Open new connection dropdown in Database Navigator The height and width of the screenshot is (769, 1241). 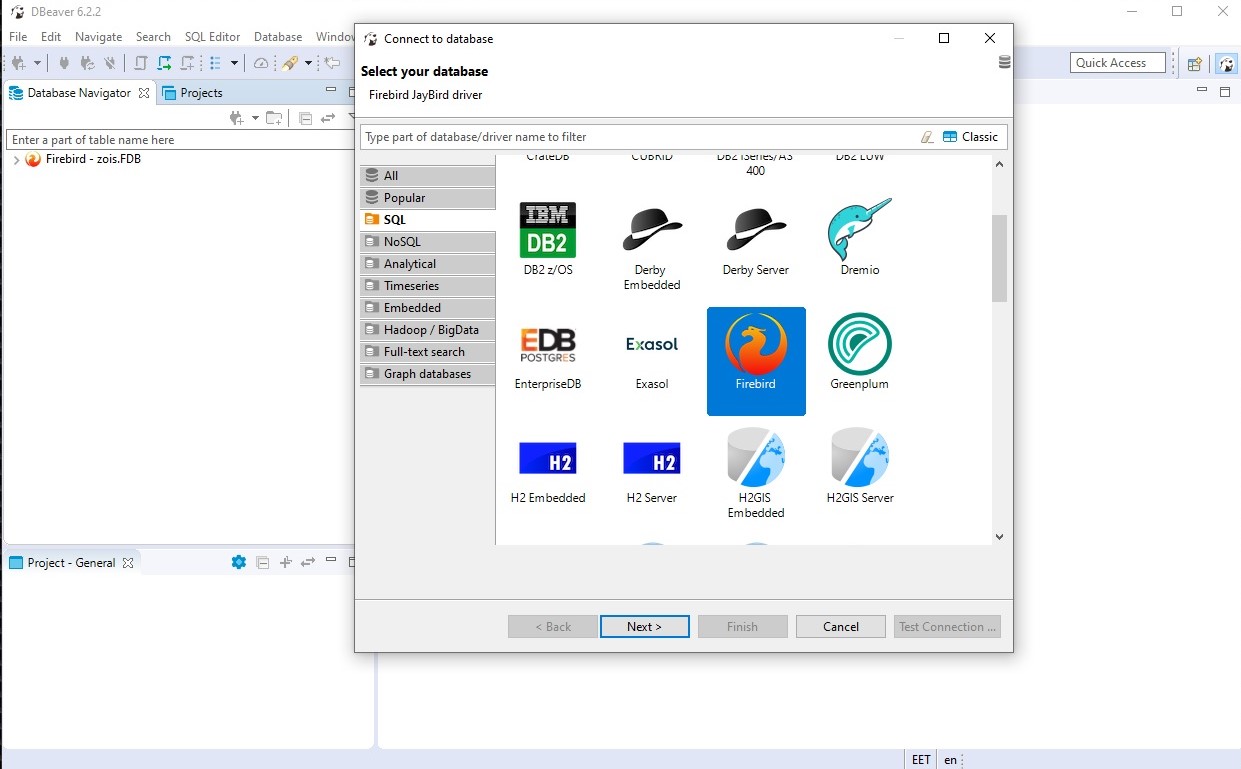click(x=255, y=118)
